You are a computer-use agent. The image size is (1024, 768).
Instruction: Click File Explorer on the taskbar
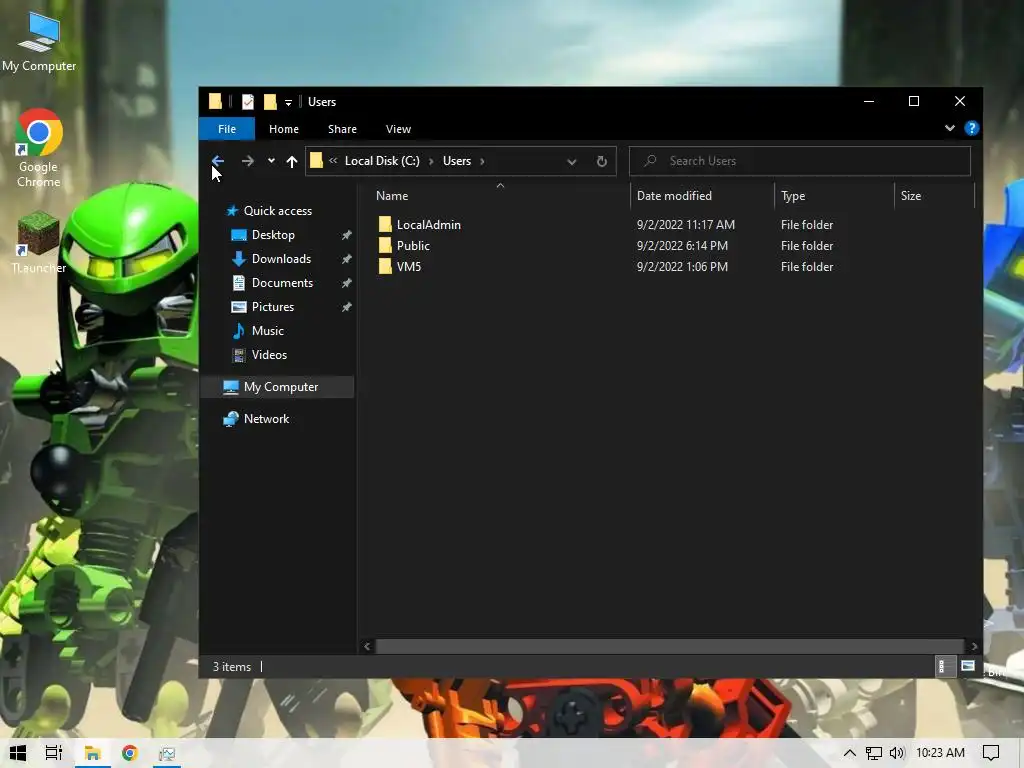(92, 753)
